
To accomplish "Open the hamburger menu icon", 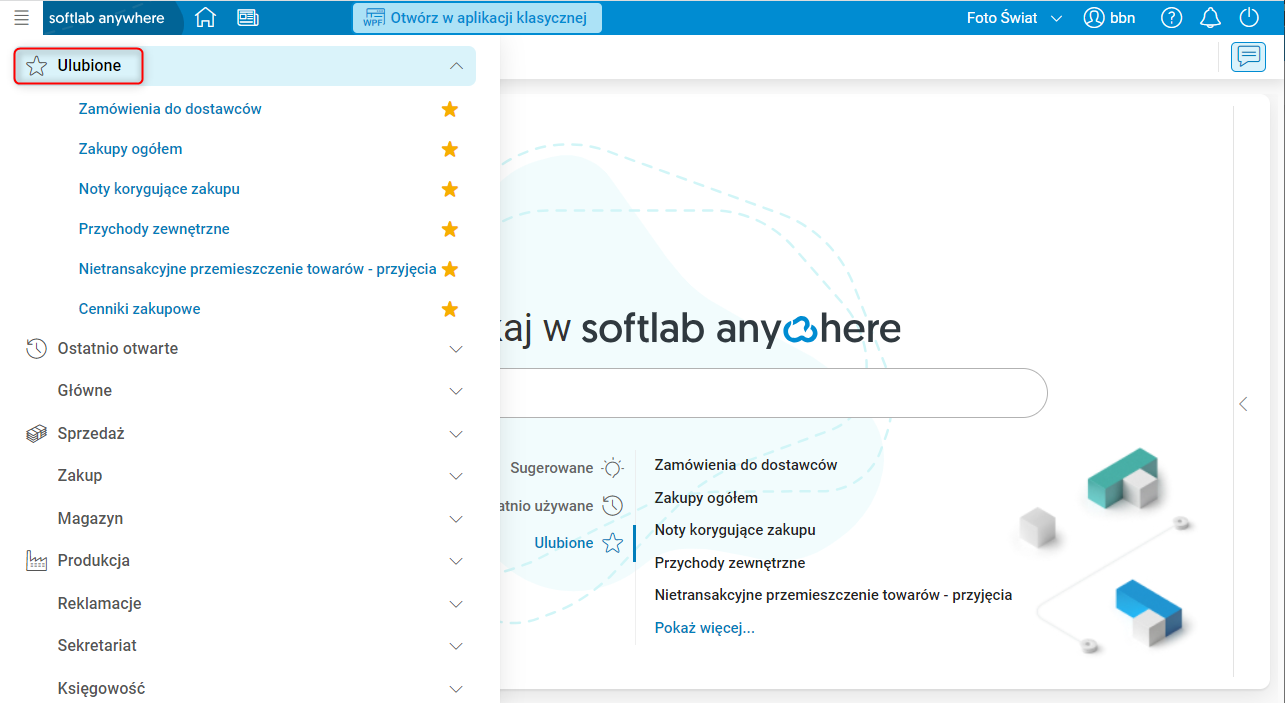I will point(21,17).
